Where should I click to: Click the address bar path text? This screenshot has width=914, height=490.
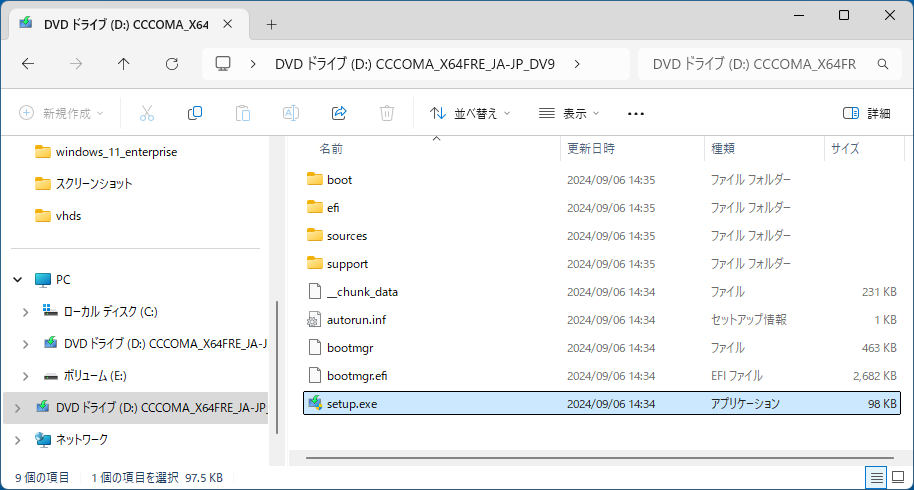pos(415,64)
